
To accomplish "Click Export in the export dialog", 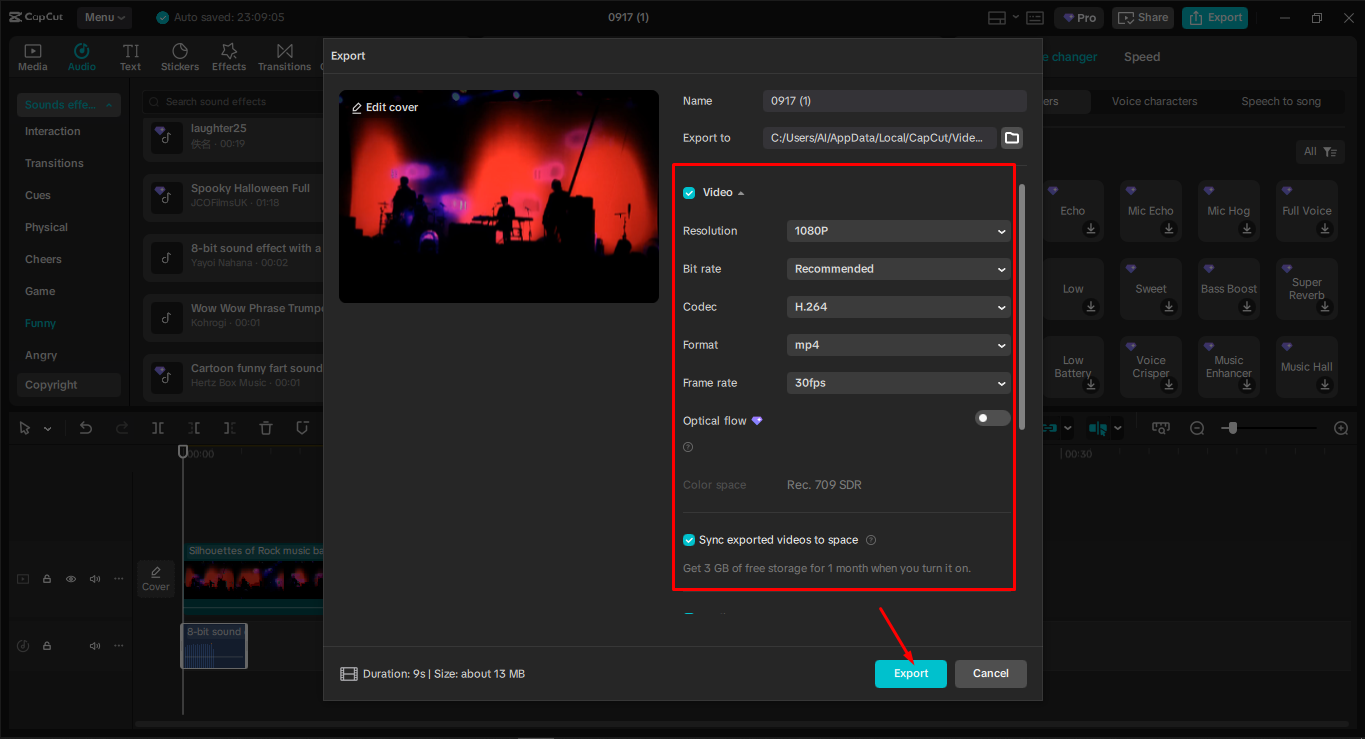I will (910, 674).
